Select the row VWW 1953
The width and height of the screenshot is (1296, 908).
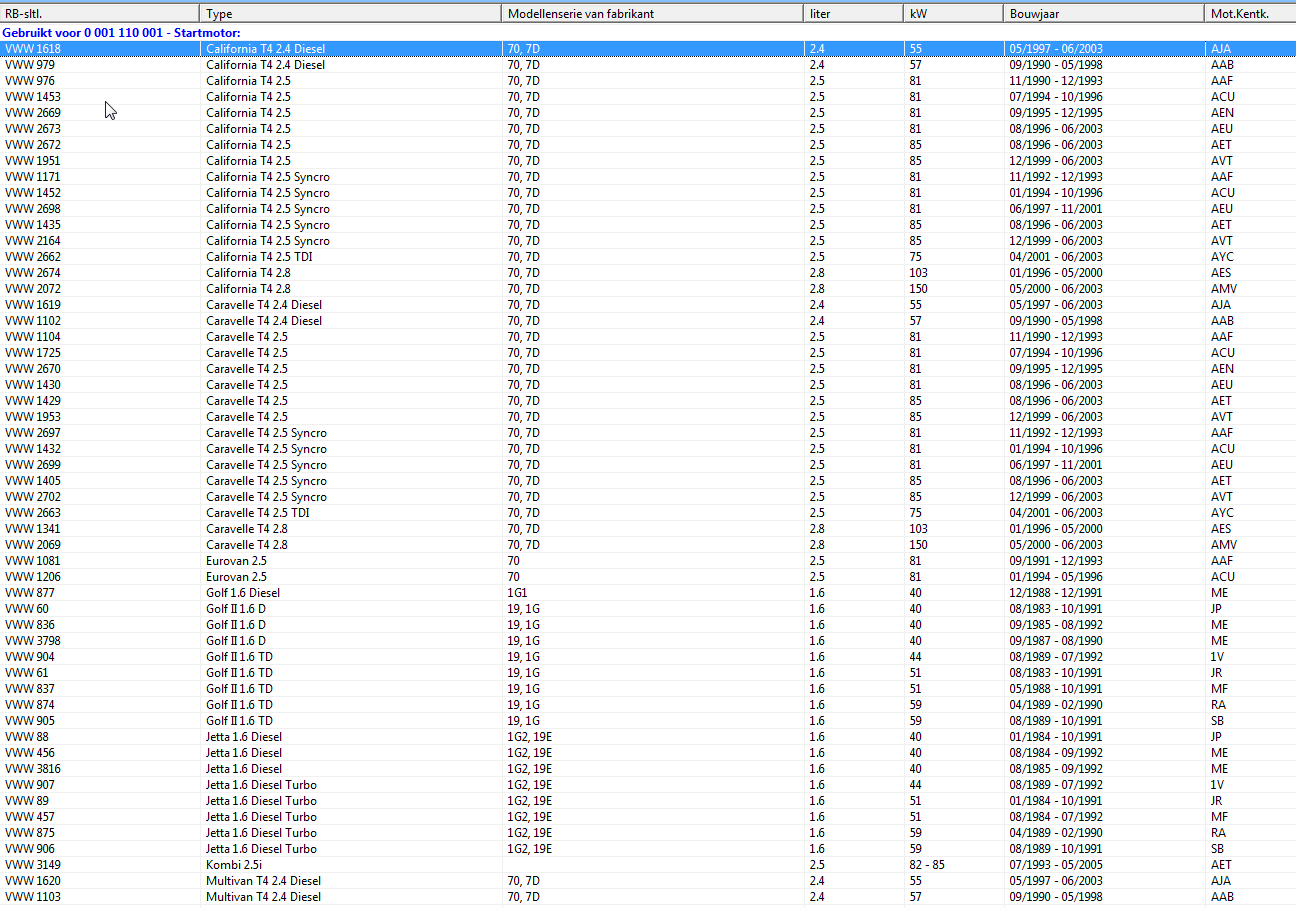click(x=648, y=417)
